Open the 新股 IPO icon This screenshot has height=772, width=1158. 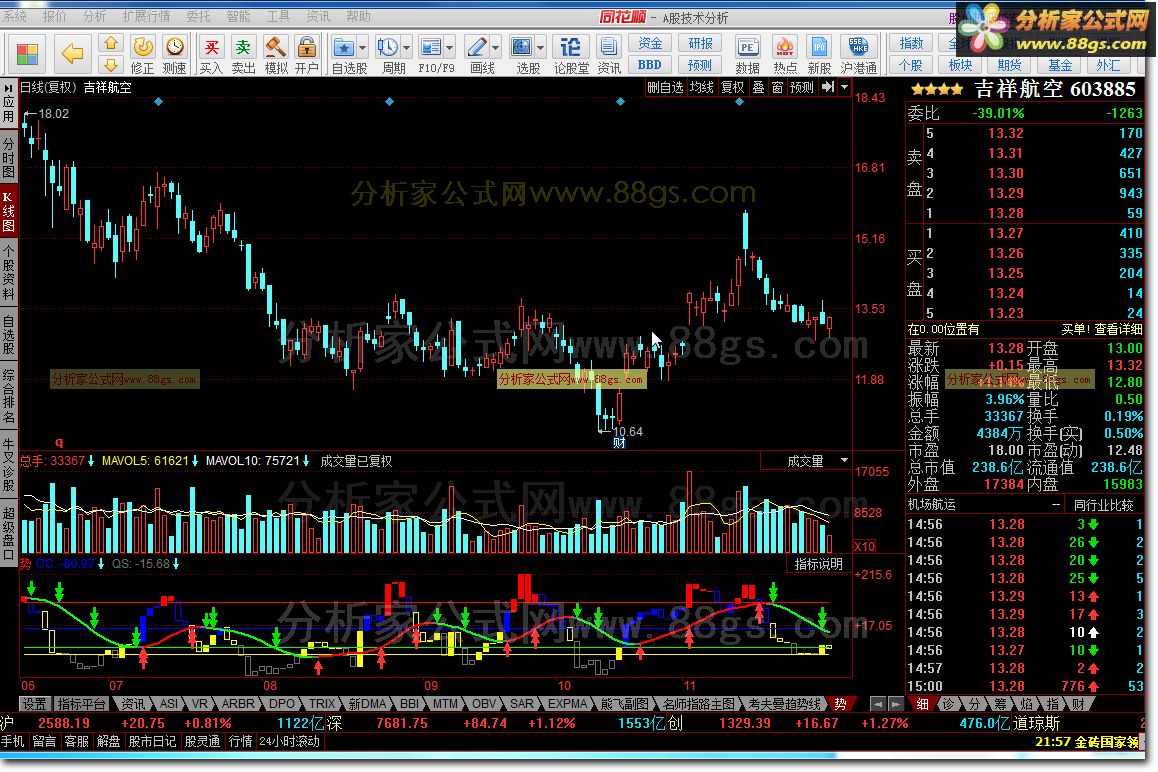(x=819, y=47)
